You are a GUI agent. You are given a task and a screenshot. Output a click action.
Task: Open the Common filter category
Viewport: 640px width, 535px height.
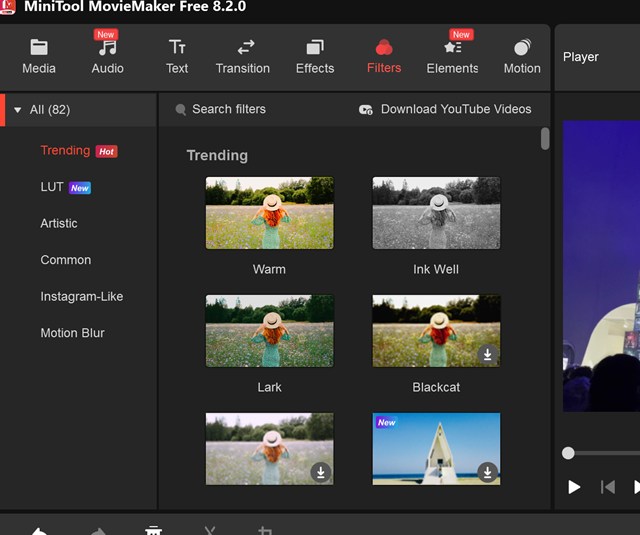pyautogui.click(x=66, y=260)
